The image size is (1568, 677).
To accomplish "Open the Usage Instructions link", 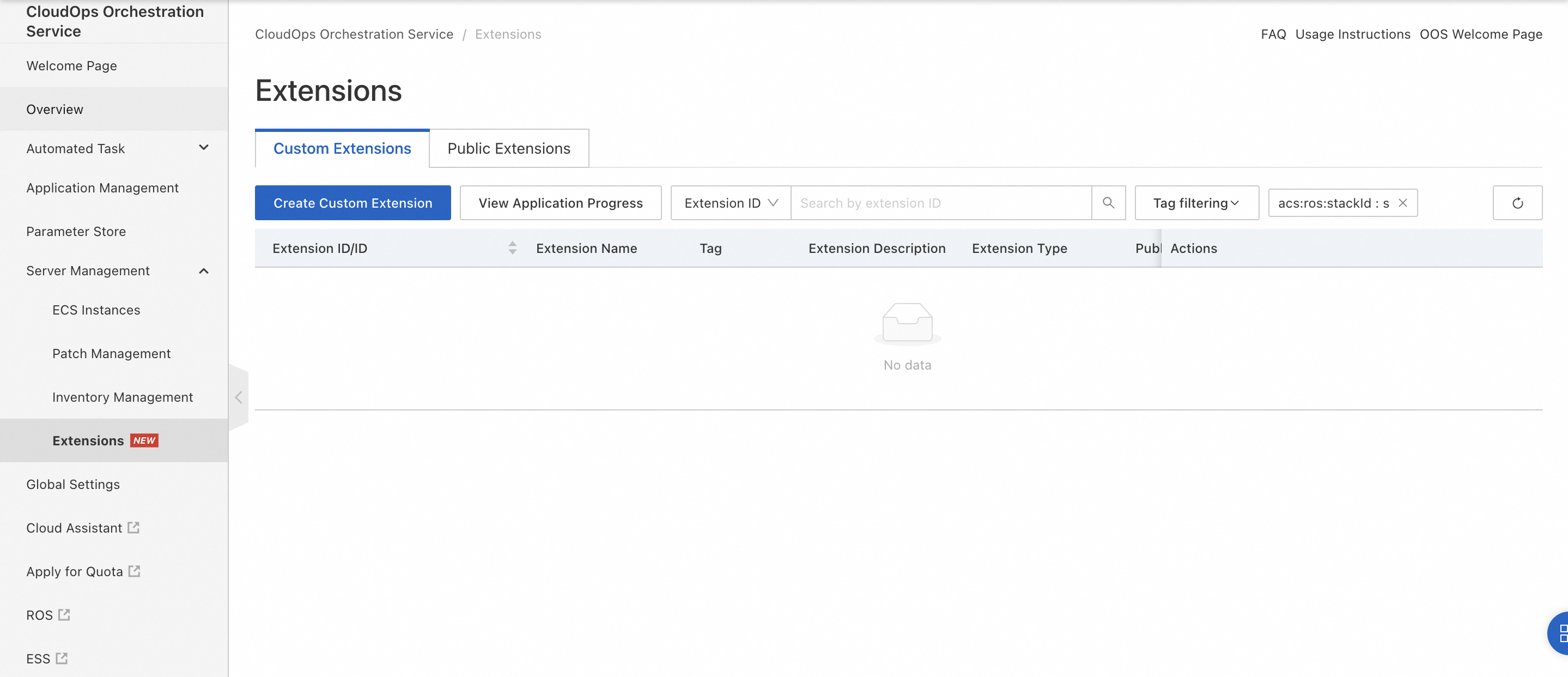I will 1352,34.
